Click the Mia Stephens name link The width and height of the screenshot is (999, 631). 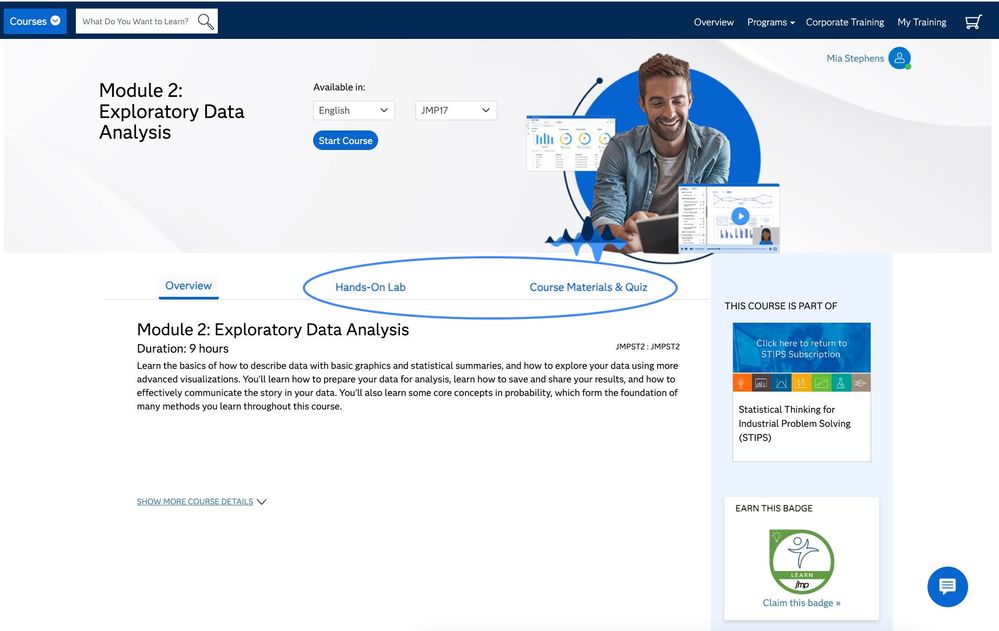[x=855, y=58]
